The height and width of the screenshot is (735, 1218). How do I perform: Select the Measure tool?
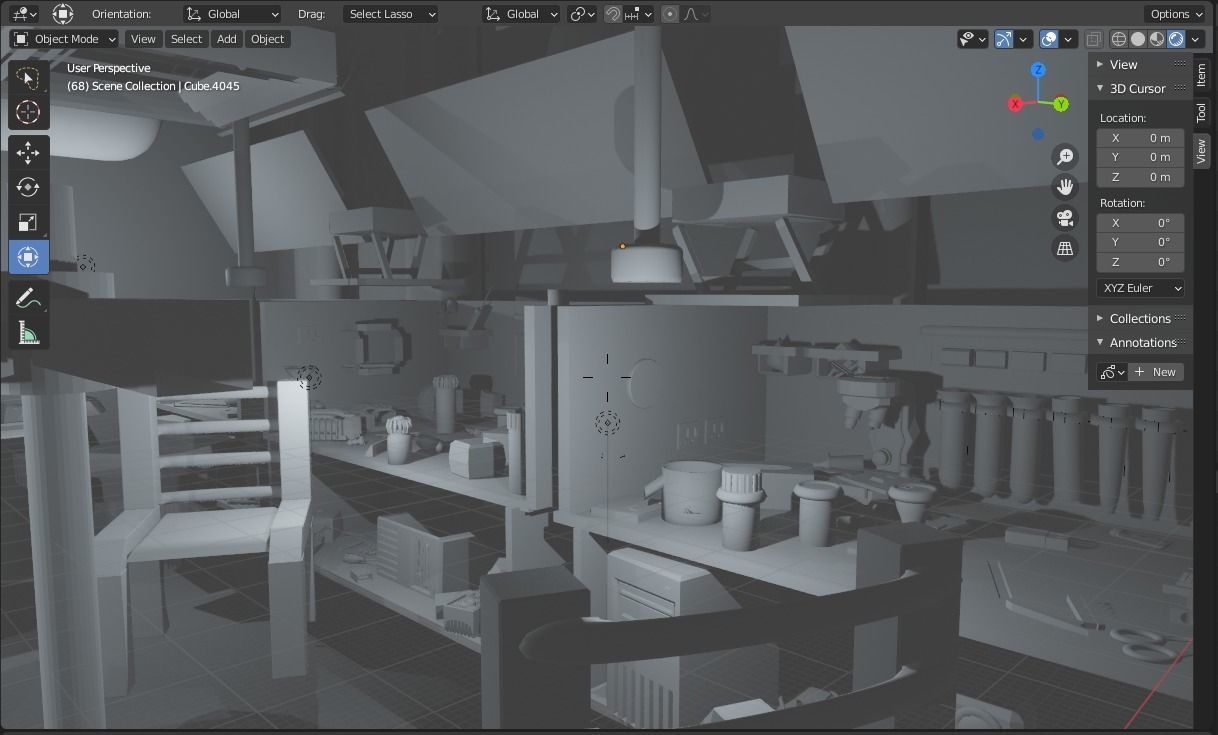point(28,332)
